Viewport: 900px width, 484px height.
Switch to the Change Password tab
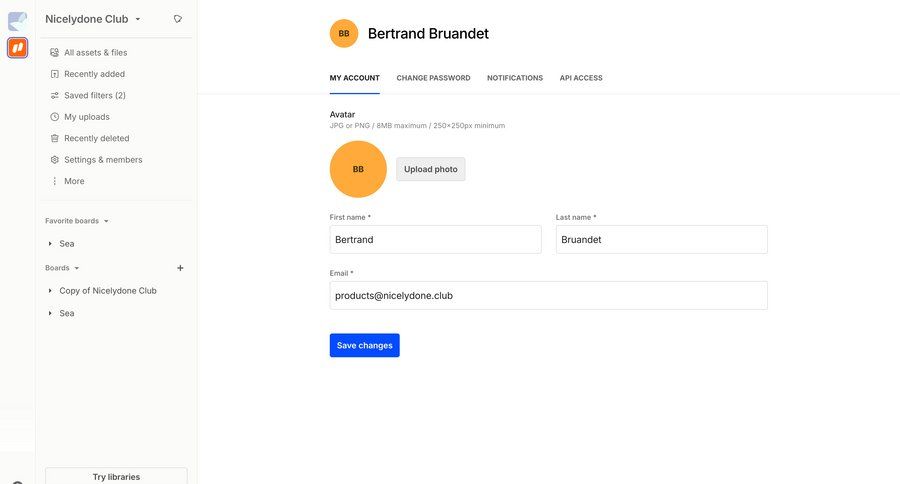(x=433, y=78)
